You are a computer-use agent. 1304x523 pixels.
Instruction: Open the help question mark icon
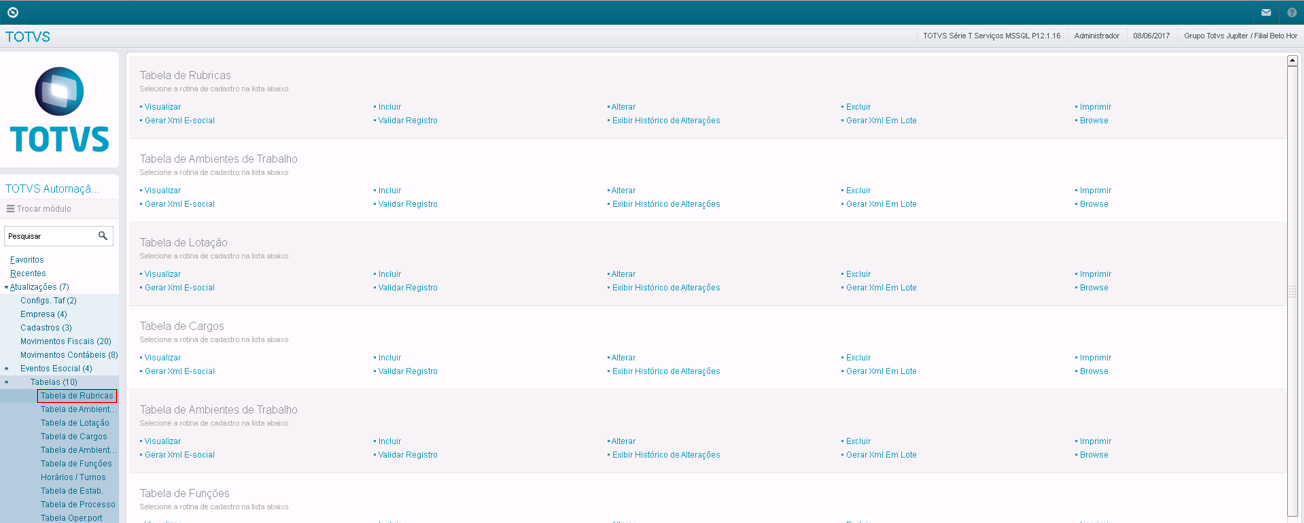click(x=1292, y=13)
